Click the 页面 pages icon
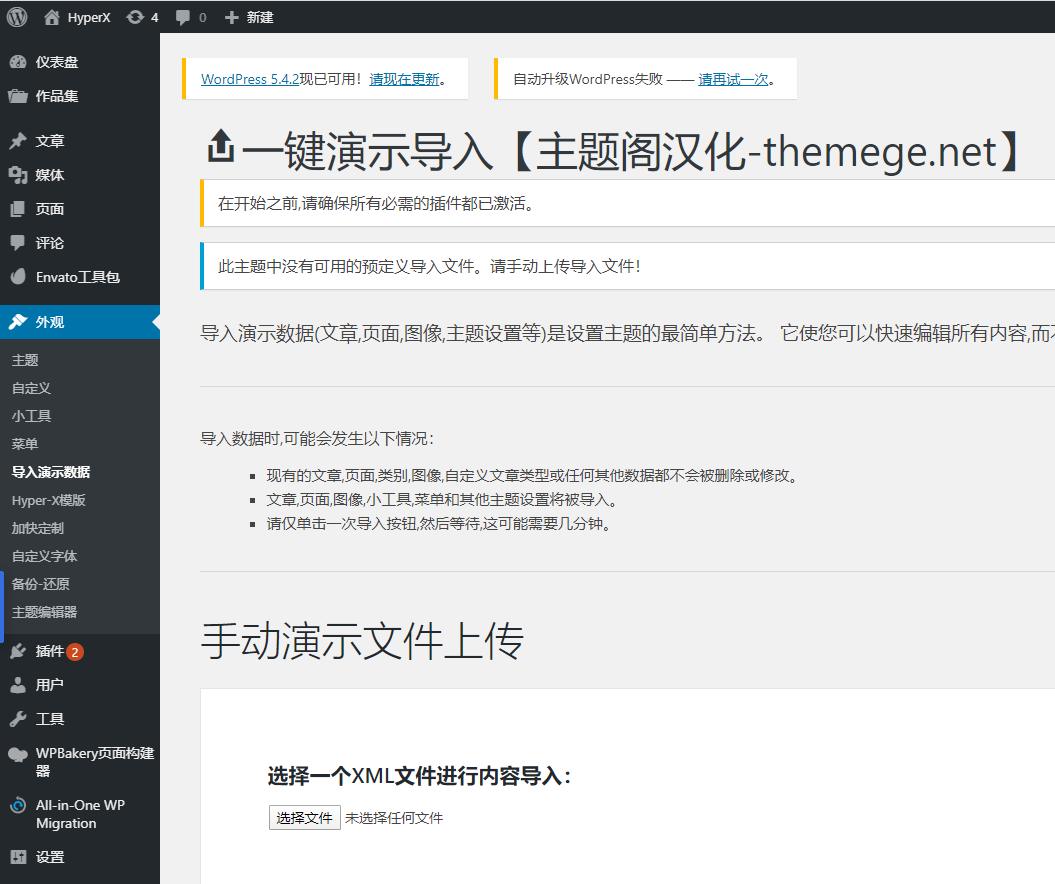1055x884 pixels. click(x=18, y=209)
